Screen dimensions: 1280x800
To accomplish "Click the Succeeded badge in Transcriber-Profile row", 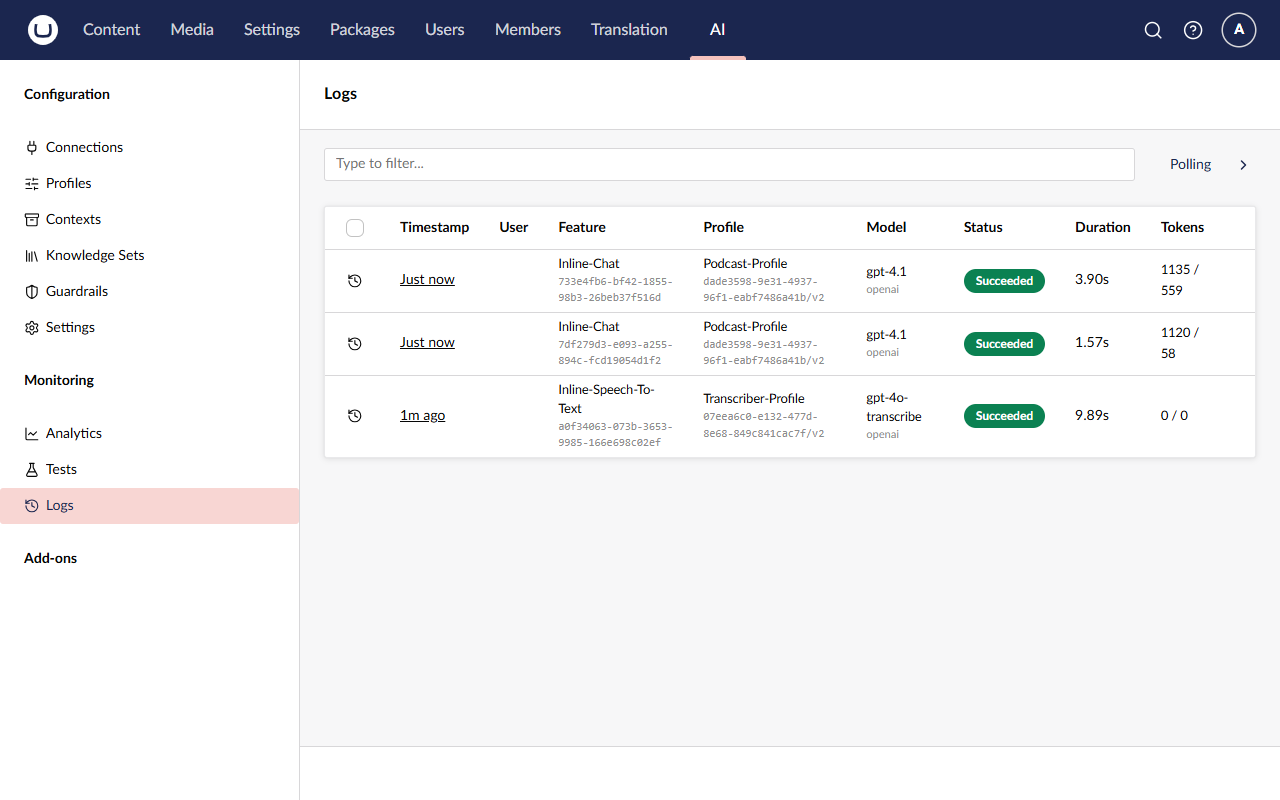I will (x=1004, y=416).
